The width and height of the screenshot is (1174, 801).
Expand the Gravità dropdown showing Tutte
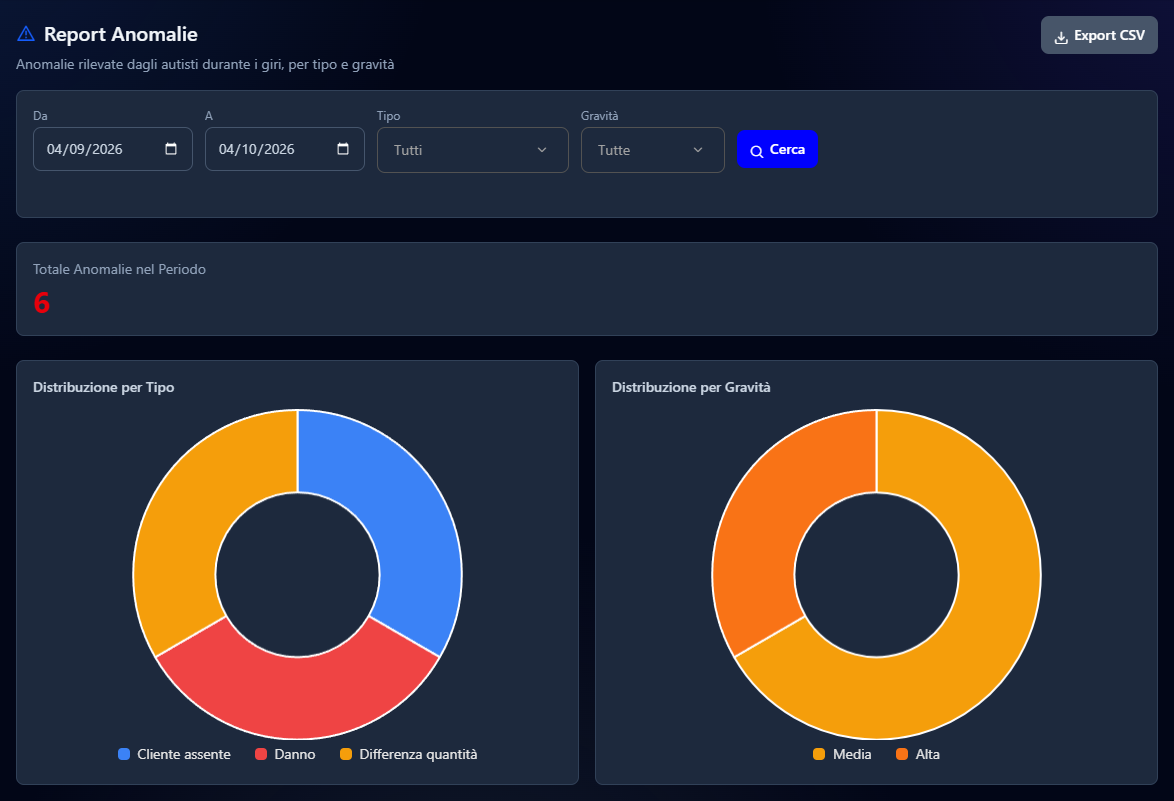[x=652, y=150]
